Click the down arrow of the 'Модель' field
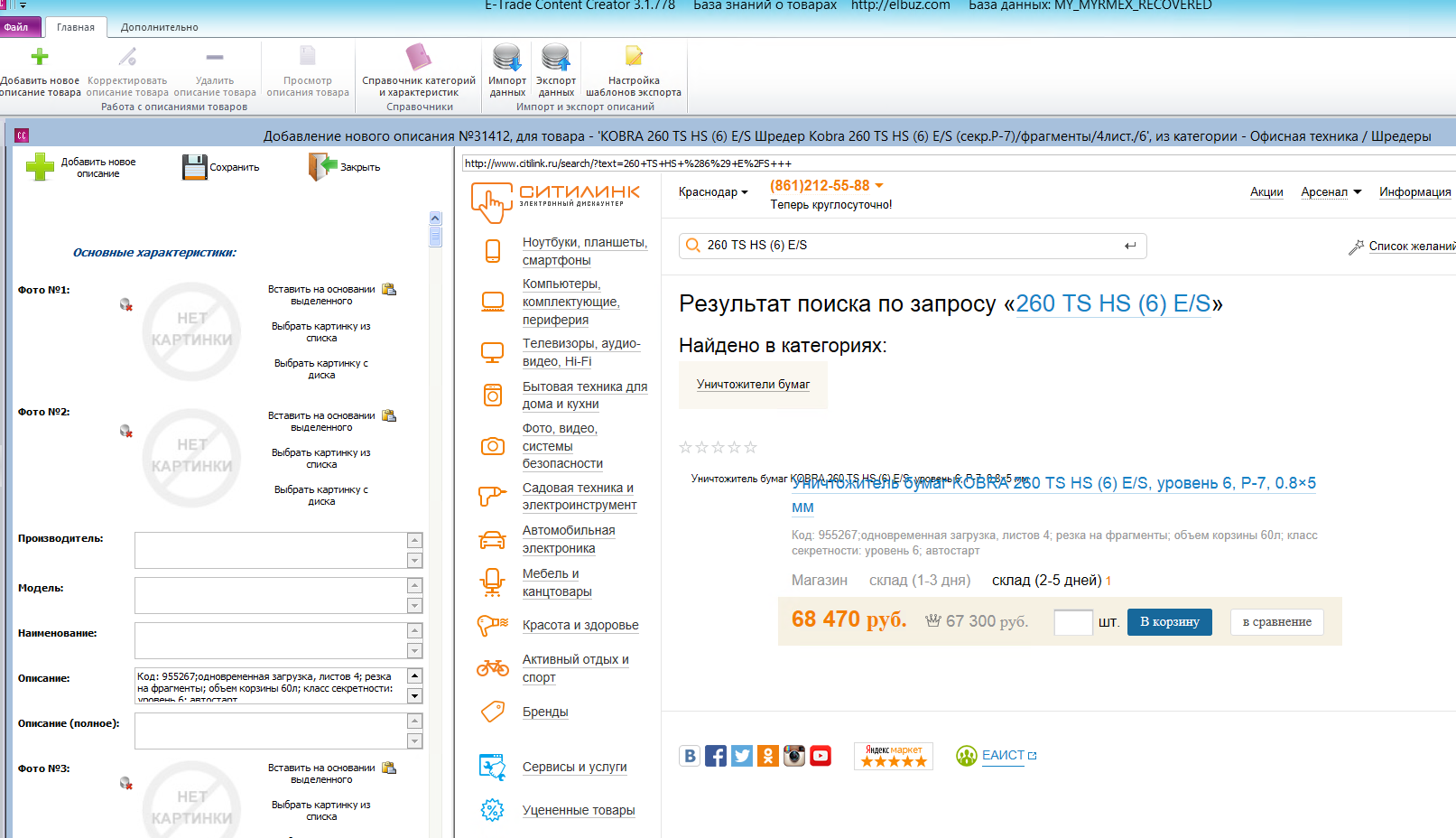The image size is (1456, 838). [415, 605]
